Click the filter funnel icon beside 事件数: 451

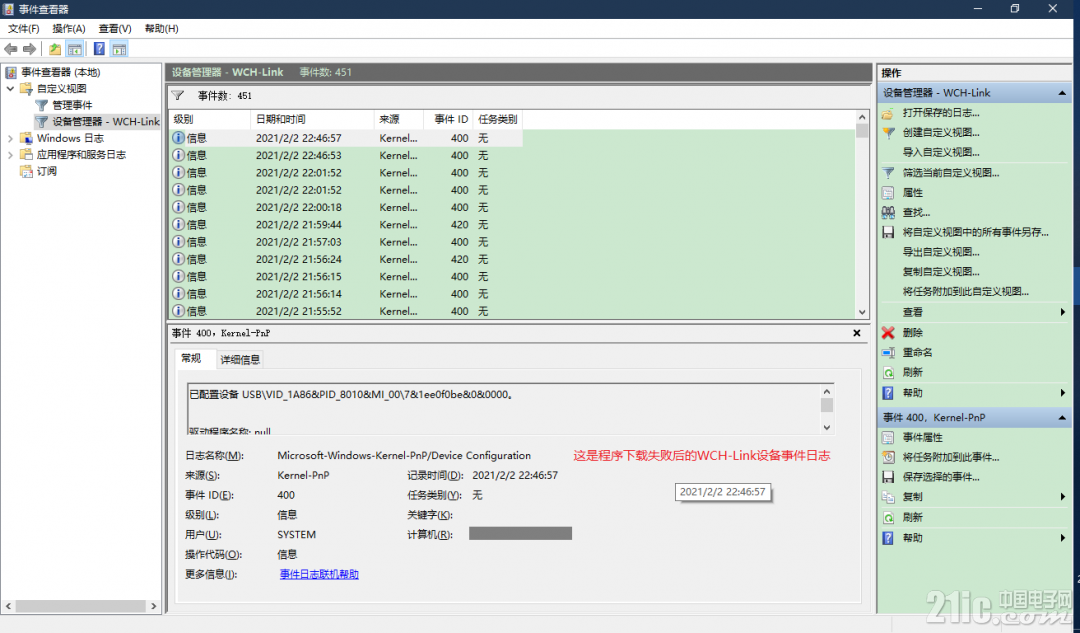pyautogui.click(x=178, y=96)
